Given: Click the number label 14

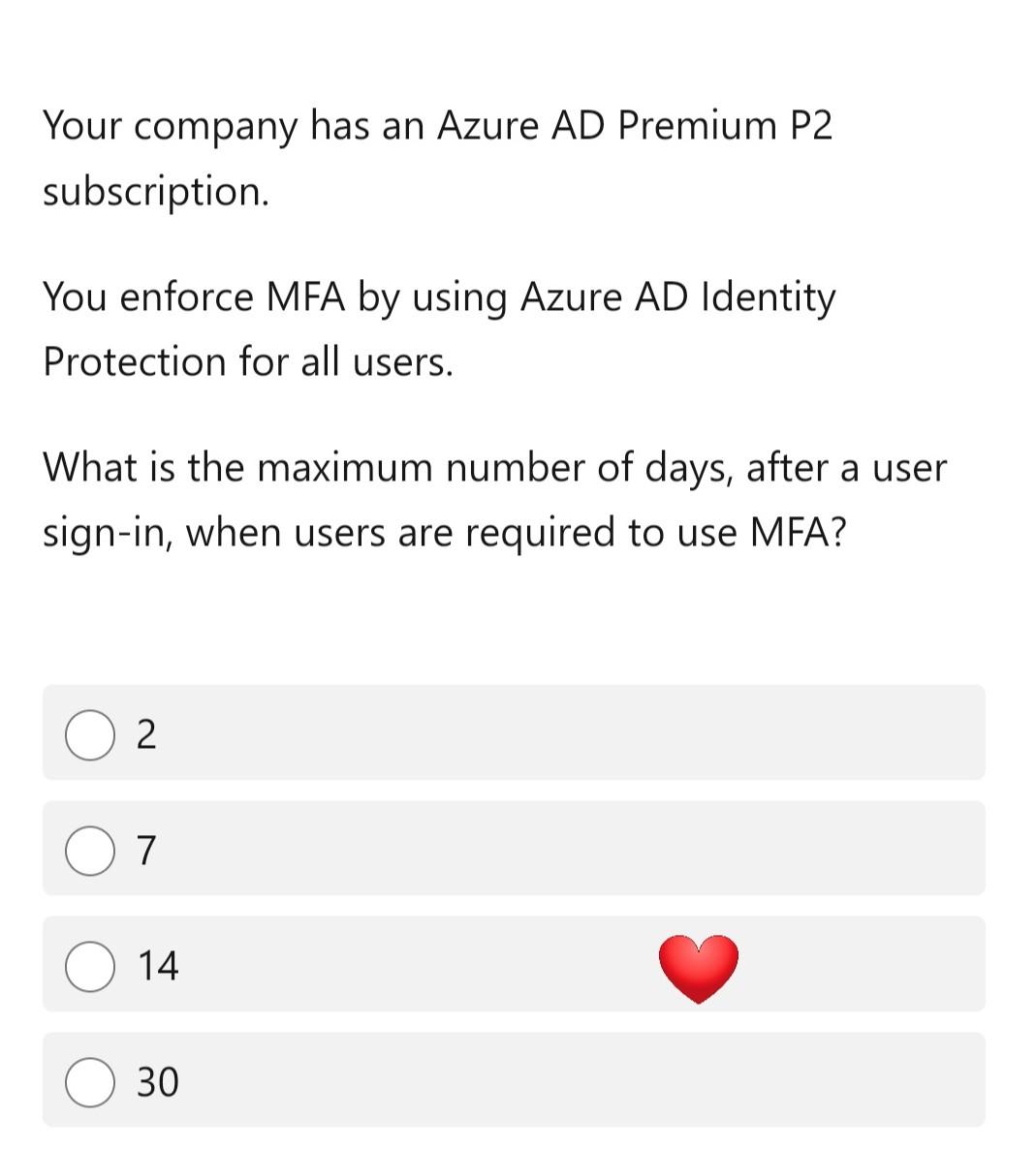Looking at the screenshot, I should [x=159, y=965].
